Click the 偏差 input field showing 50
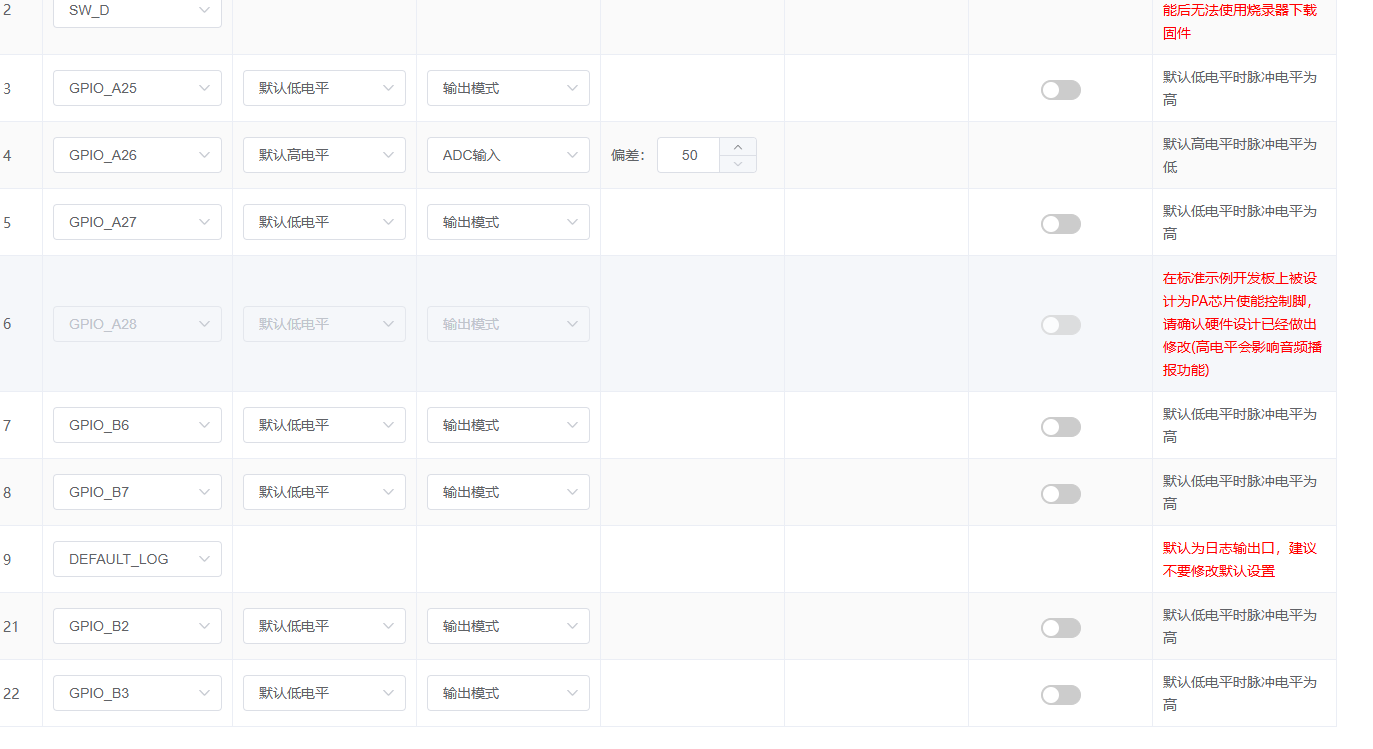This screenshot has height=749, width=1373. 689,155
